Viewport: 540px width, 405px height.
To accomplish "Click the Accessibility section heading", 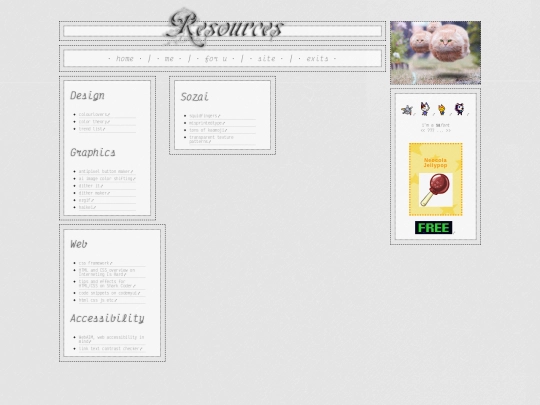I will point(107,319).
